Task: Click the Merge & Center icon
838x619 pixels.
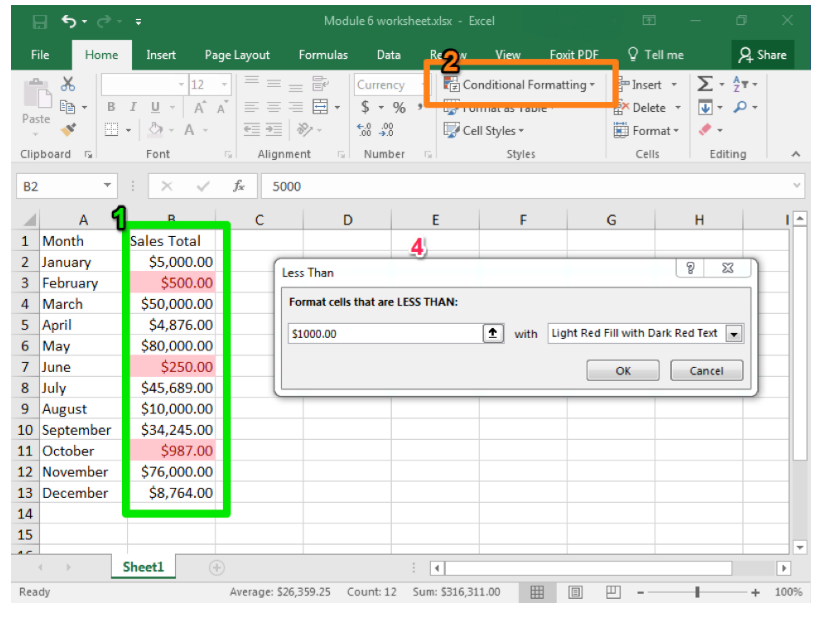Action: [x=320, y=108]
